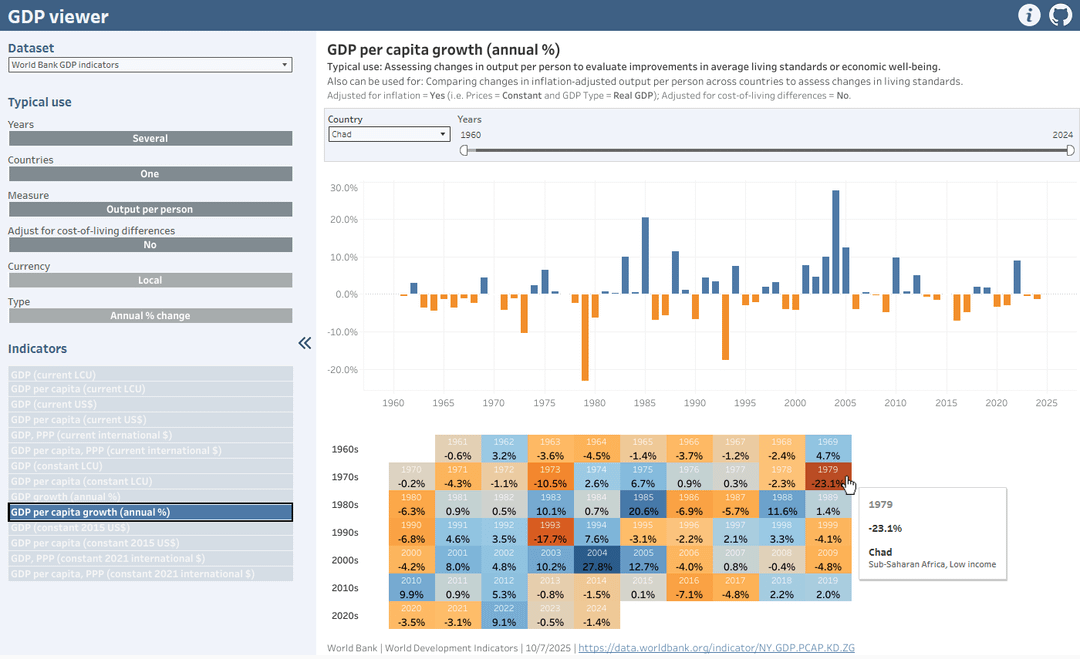Screen dimensions: 1080x659
Task: Toggle the Currency 'Local' filter
Action: tap(150, 281)
